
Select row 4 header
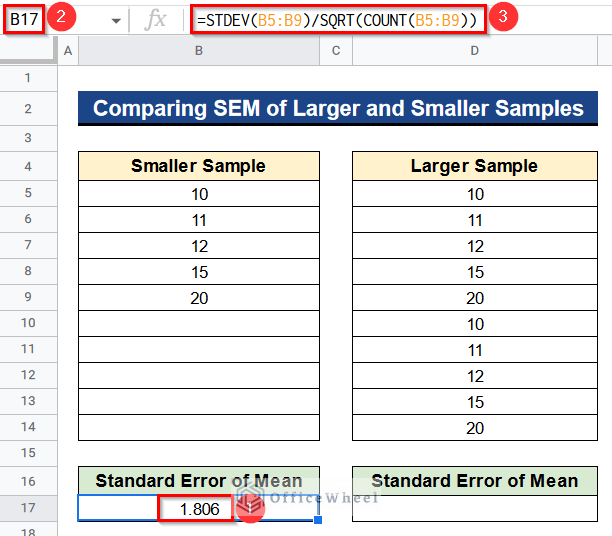click(x=28, y=166)
